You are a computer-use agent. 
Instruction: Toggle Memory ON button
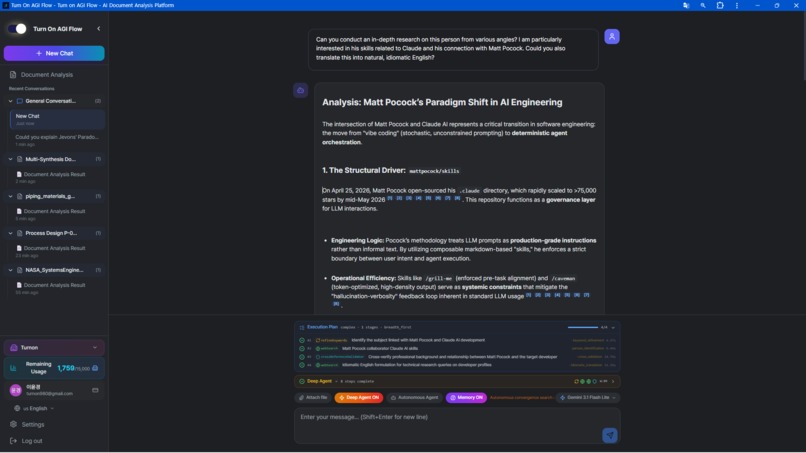pyautogui.click(x=466, y=397)
